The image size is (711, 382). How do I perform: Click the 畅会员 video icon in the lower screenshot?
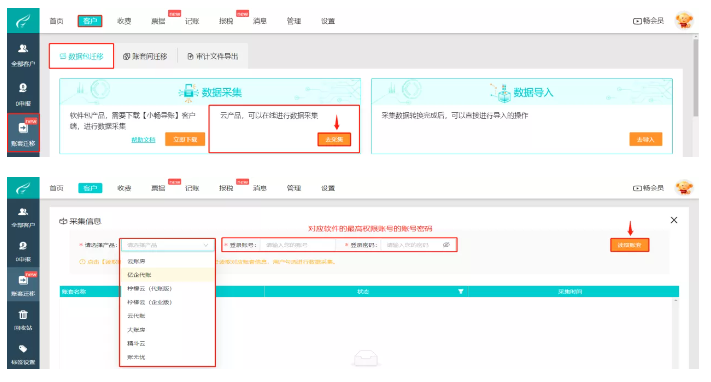tap(637, 188)
